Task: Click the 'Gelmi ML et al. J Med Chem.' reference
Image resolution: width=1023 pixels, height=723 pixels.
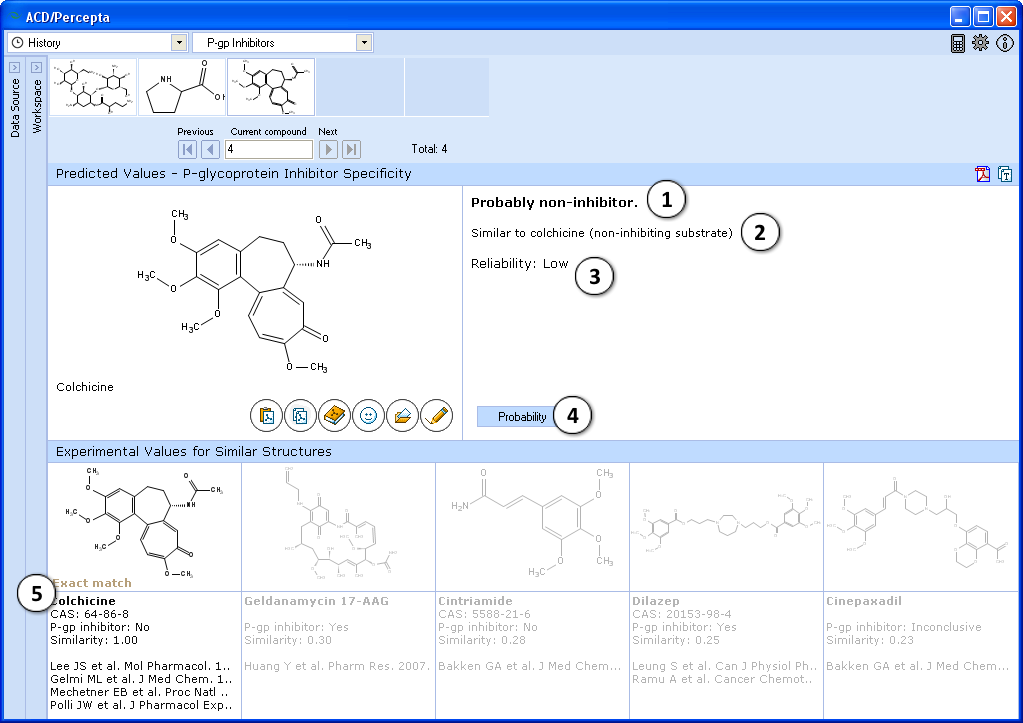Action: pos(140,679)
